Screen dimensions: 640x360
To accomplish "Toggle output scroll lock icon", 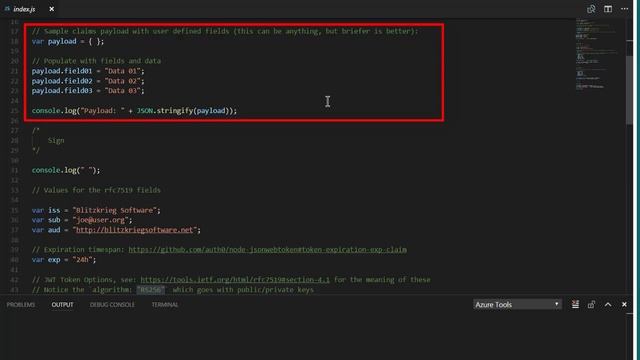I will pyautogui.click(x=591, y=304).
